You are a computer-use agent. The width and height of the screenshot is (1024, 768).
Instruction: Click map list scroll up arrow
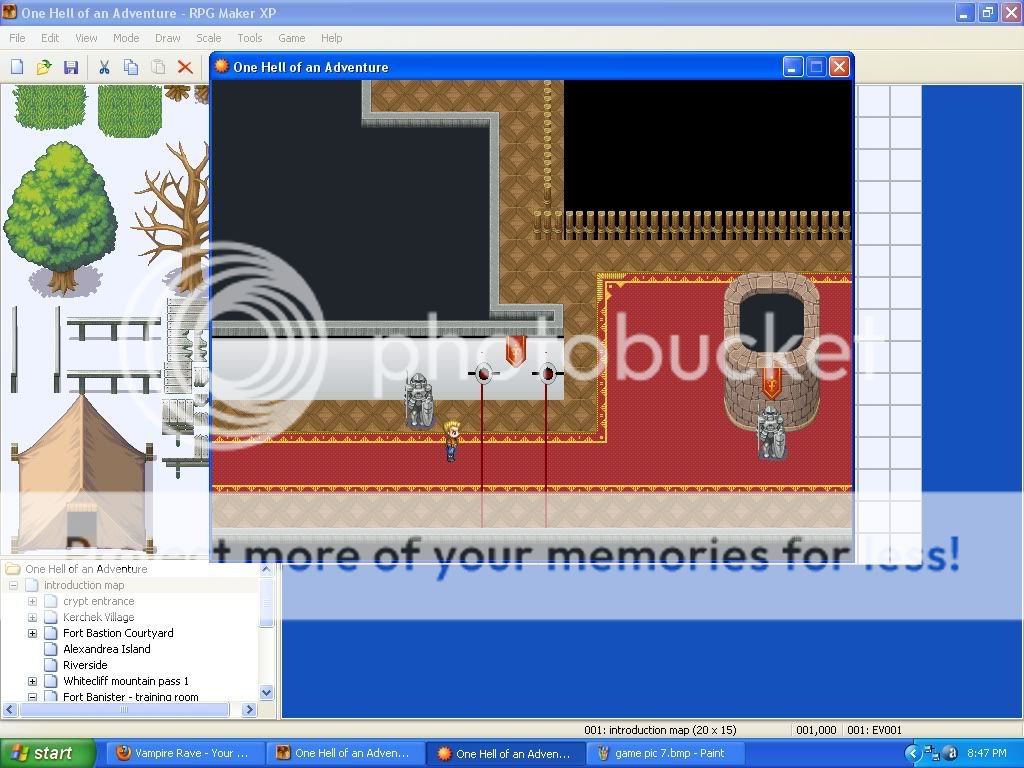[x=266, y=569]
